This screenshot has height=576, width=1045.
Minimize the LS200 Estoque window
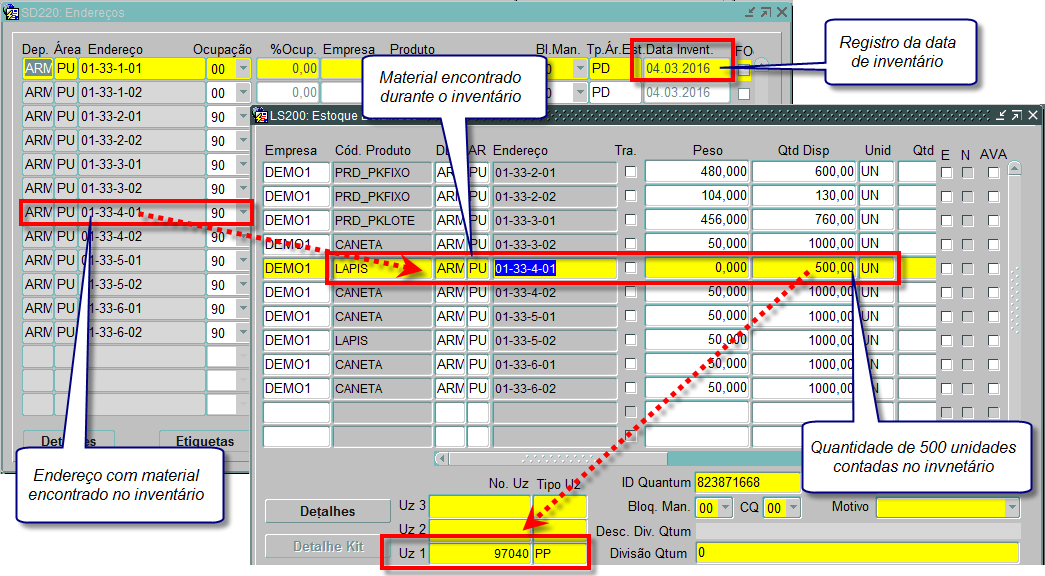[1001, 115]
